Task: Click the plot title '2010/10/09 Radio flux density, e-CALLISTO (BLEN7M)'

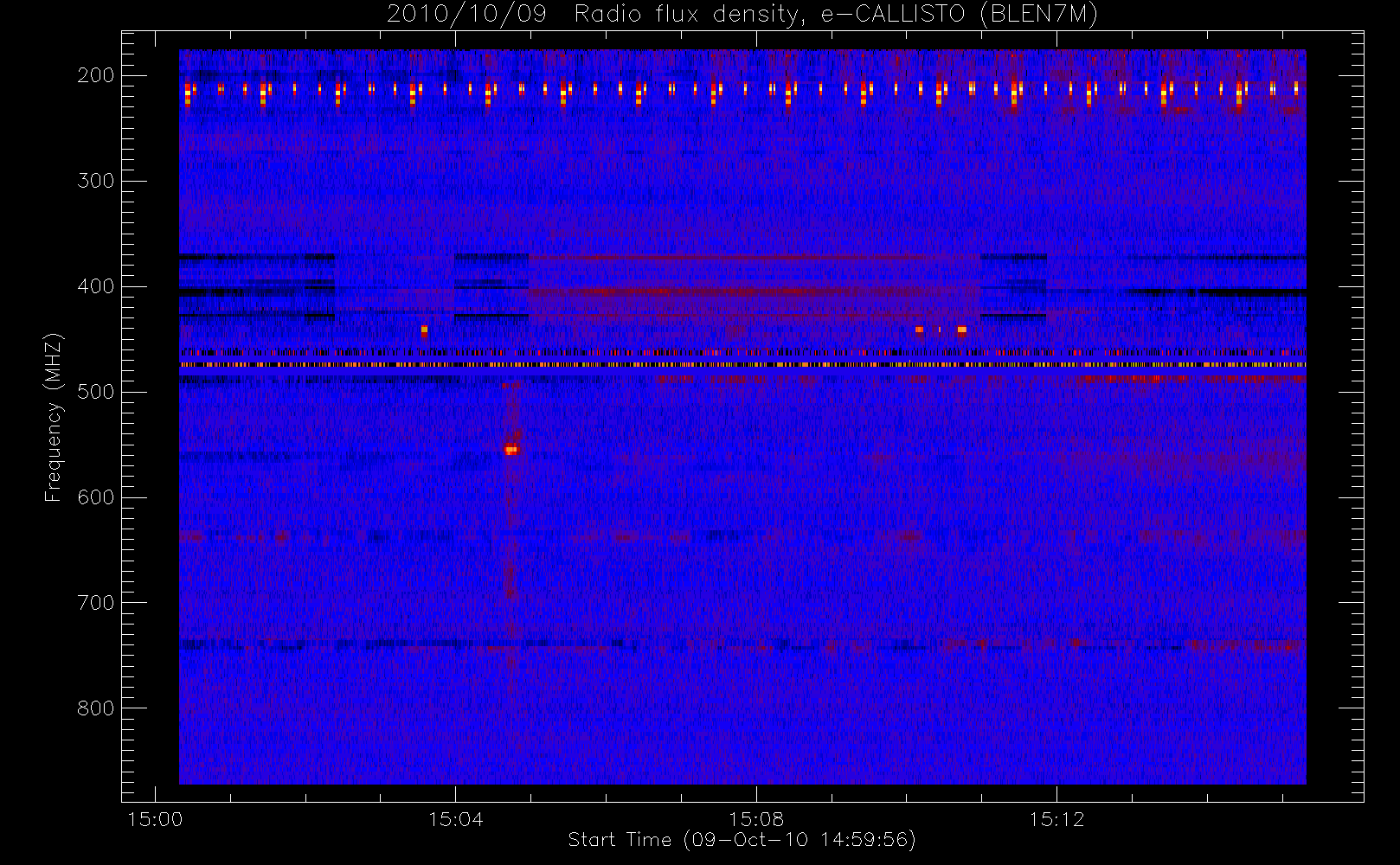Action: click(x=742, y=15)
